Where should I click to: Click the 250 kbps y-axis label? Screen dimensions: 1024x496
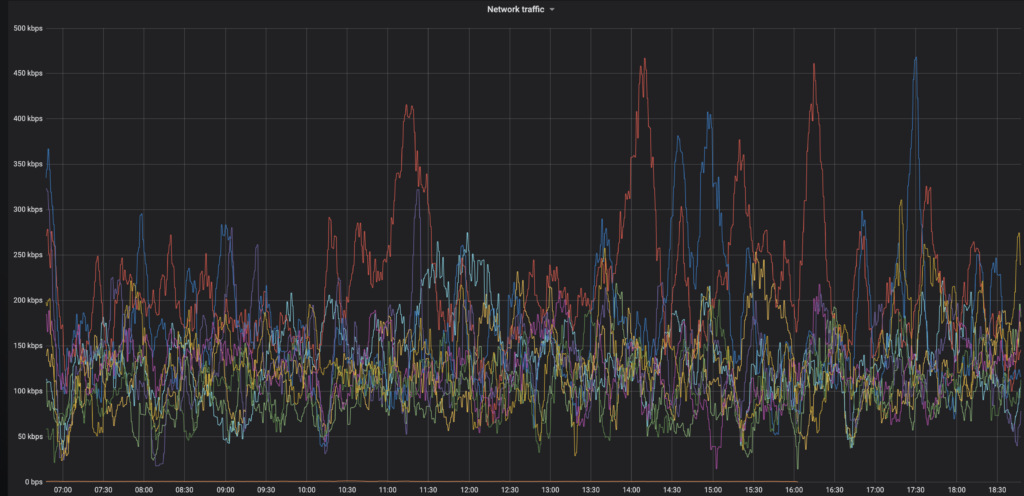[x=26, y=255]
